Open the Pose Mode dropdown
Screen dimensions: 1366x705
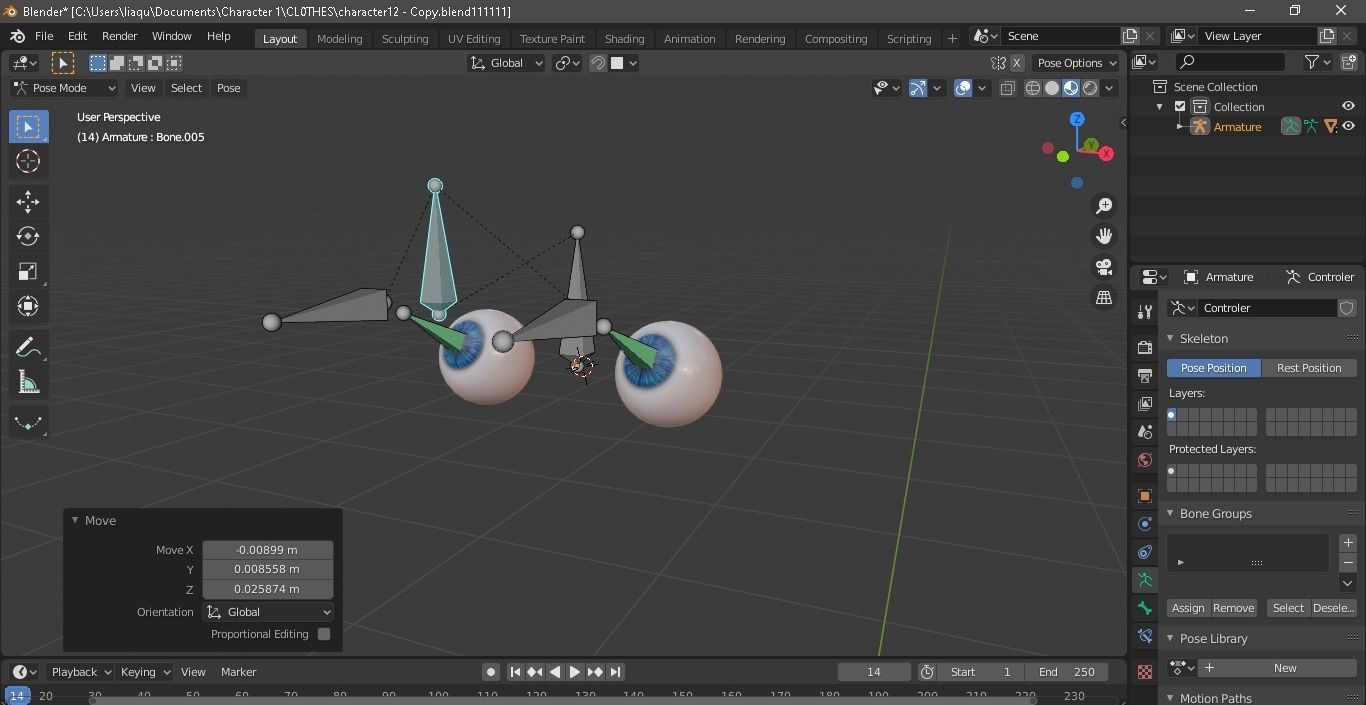(64, 88)
